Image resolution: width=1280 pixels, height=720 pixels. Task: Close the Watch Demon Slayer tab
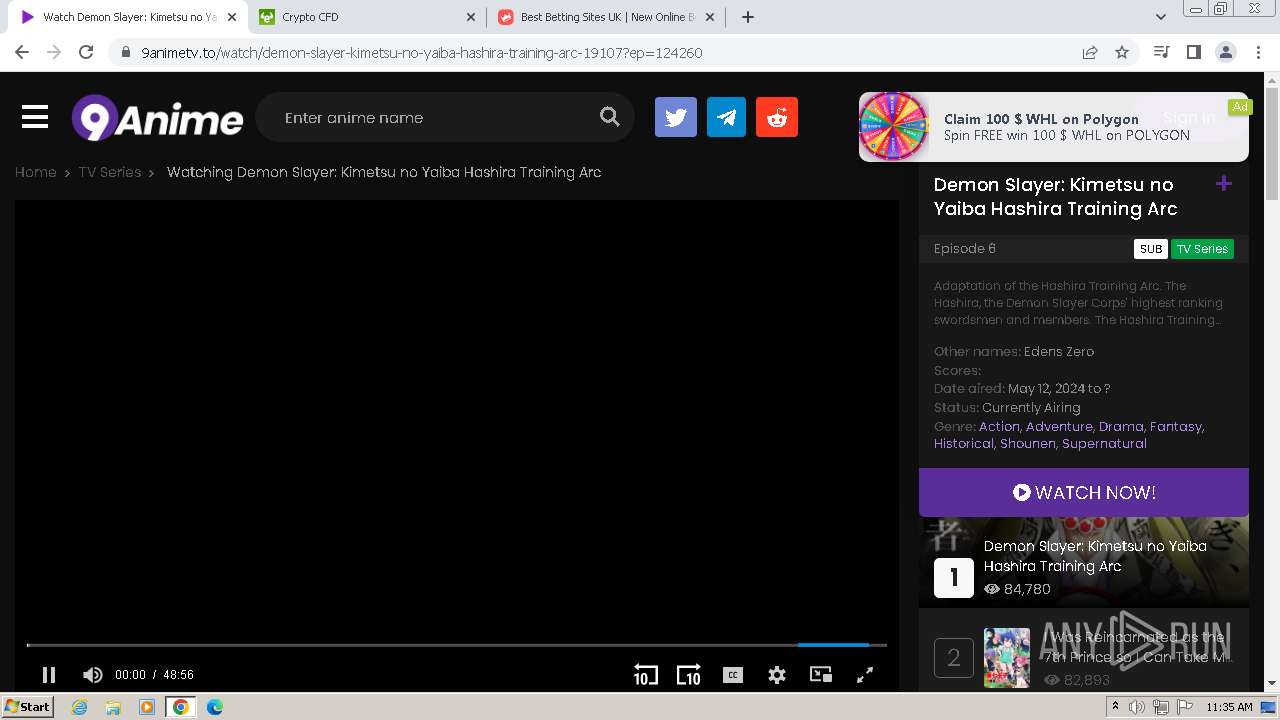(x=233, y=17)
